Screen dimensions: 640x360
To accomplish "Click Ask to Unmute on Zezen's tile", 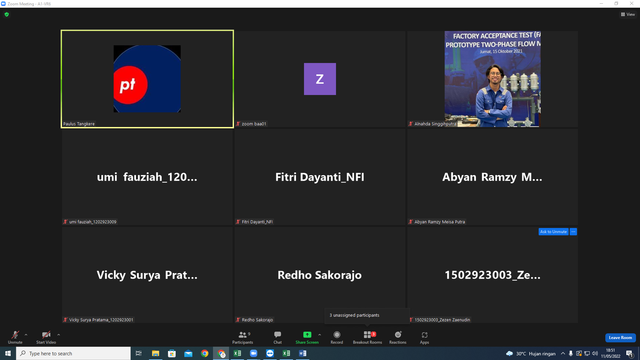I will point(553,232).
